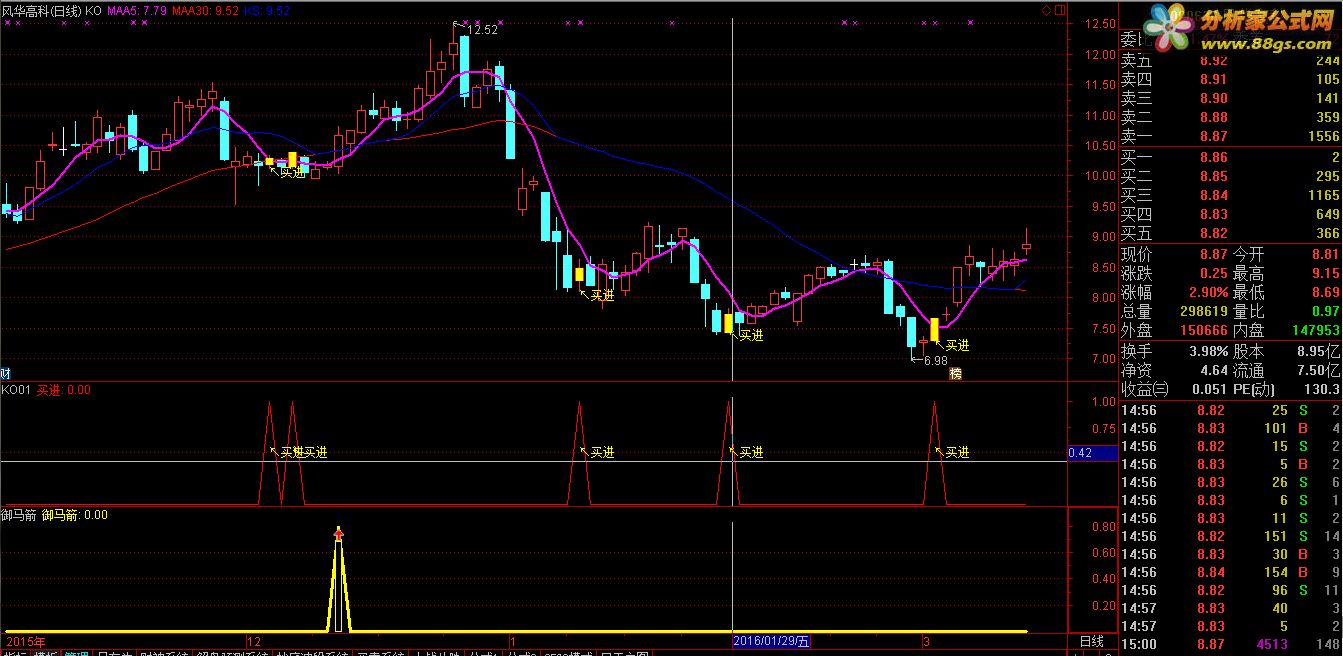This screenshot has width=1343, height=656.
Task: Select the 日线 period button at bottom right
Action: (1091, 641)
